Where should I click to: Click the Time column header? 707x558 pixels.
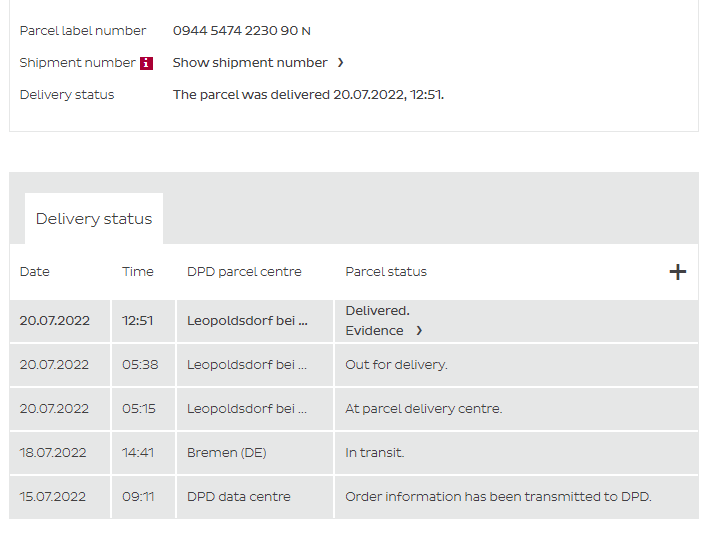pos(138,272)
